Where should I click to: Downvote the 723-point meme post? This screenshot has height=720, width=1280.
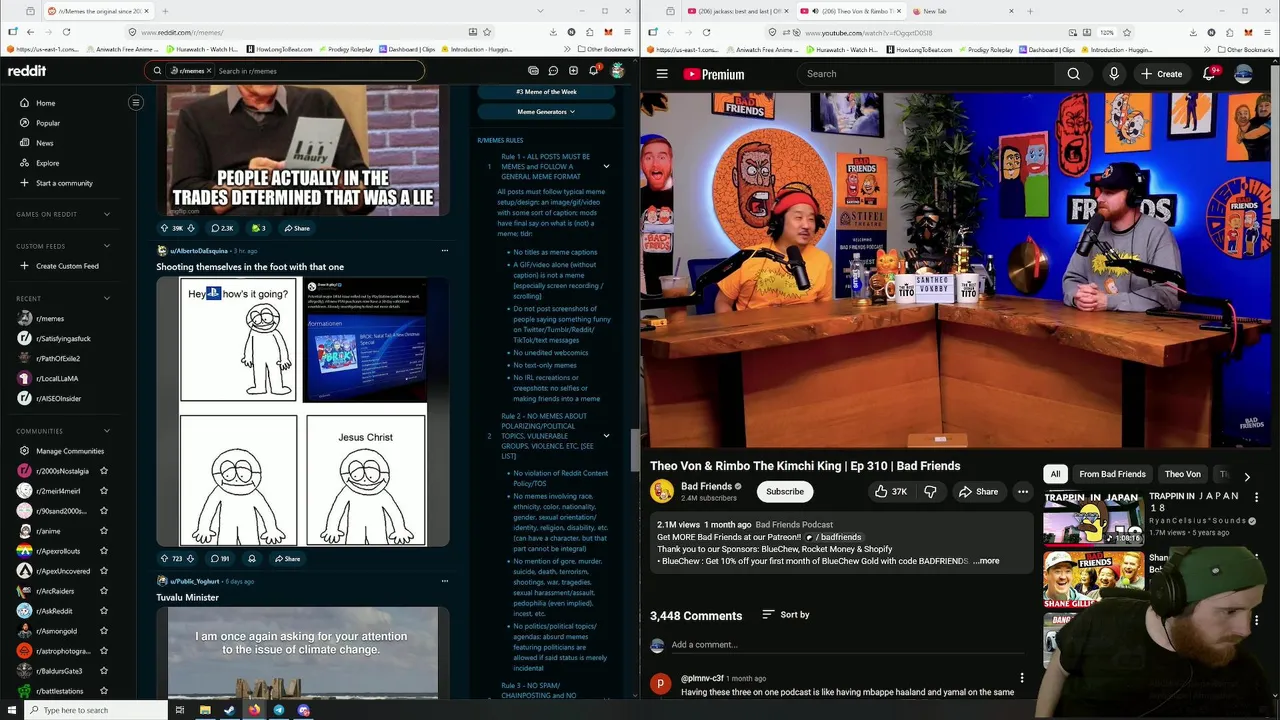click(190, 559)
